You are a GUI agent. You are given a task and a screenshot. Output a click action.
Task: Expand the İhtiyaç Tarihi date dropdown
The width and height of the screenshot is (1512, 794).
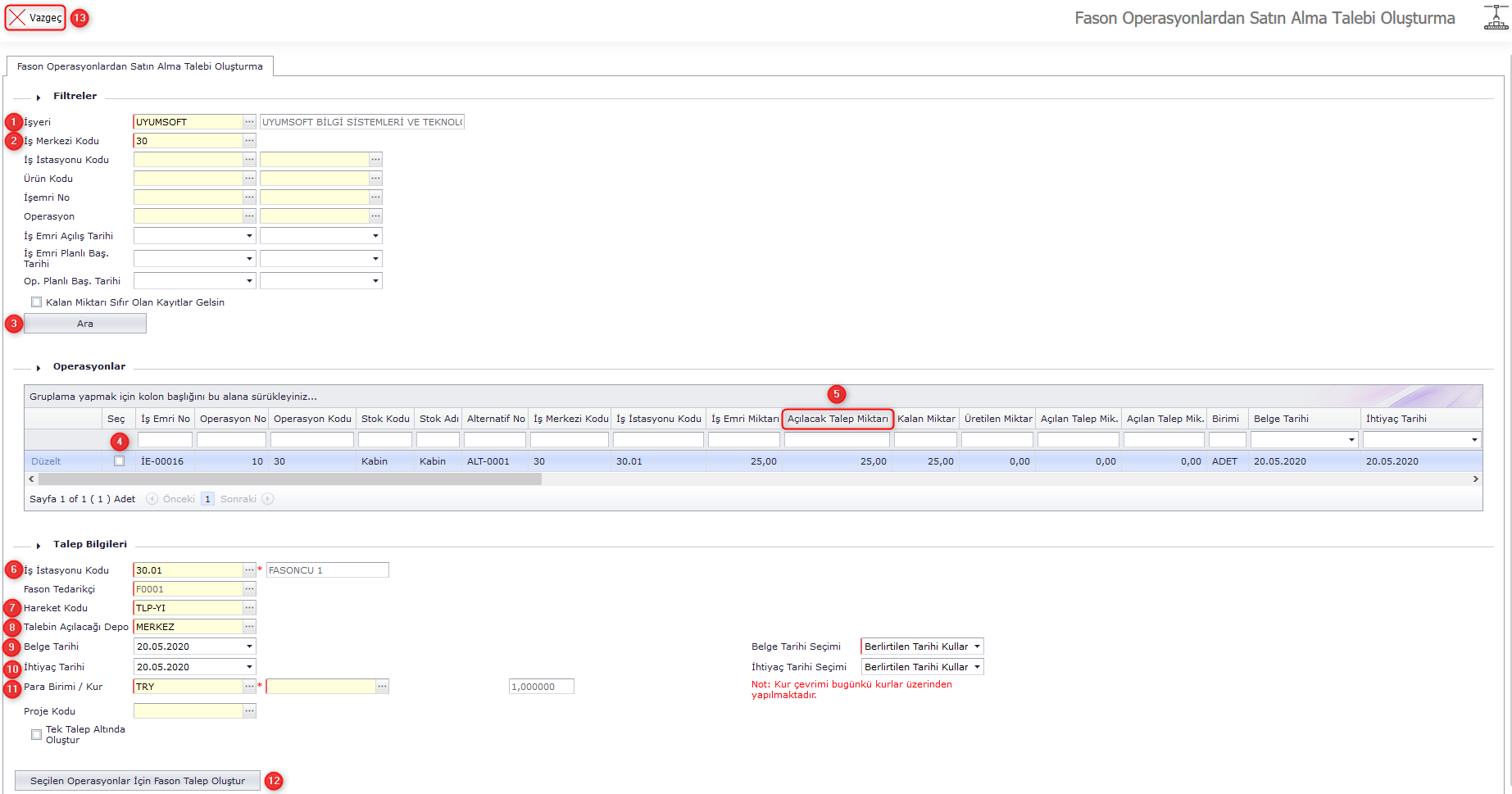(x=249, y=667)
